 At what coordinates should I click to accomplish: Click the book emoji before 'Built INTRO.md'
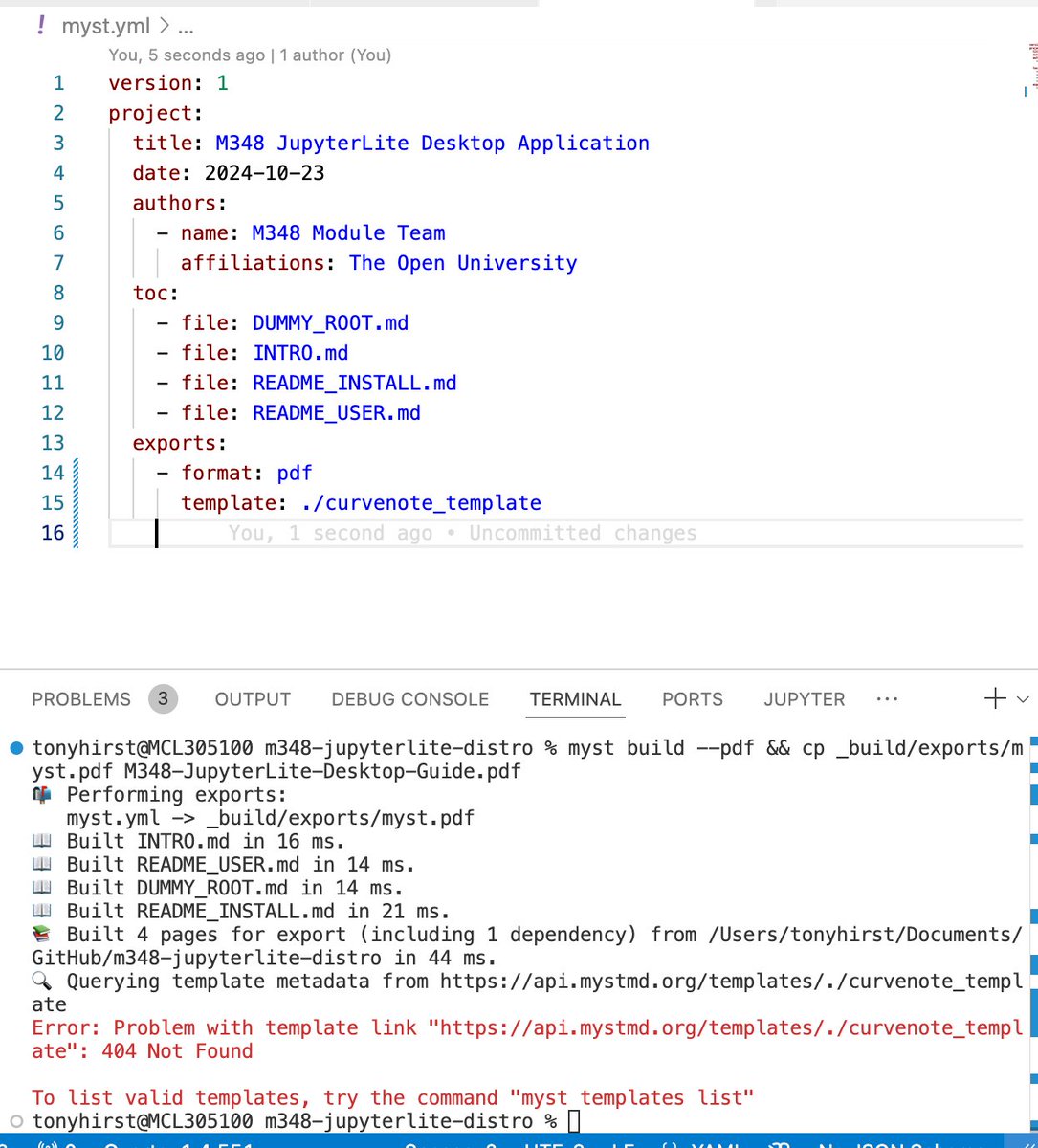[42, 842]
